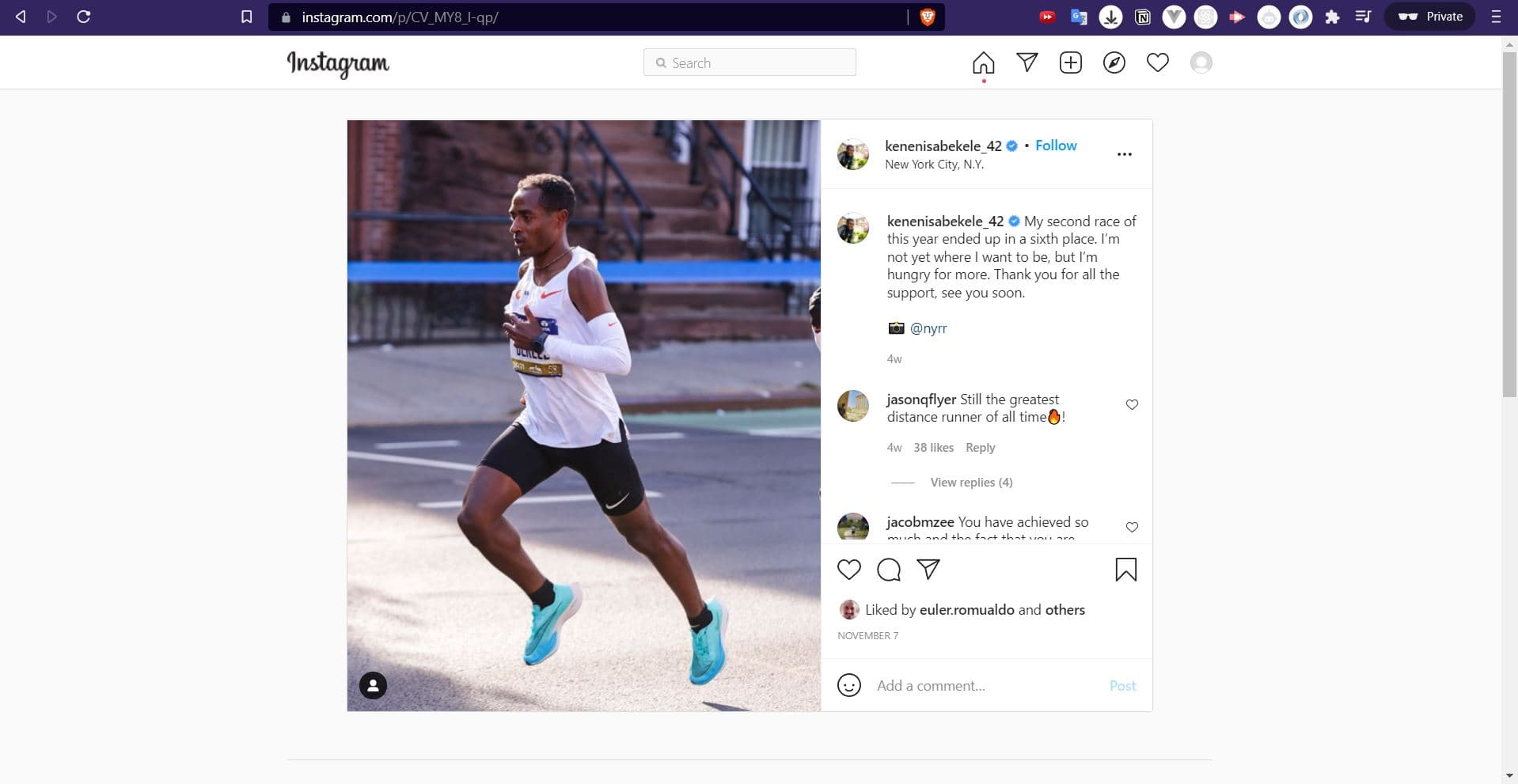Open euler.romualdo's profile
1518x784 pixels.
click(x=966, y=610)
